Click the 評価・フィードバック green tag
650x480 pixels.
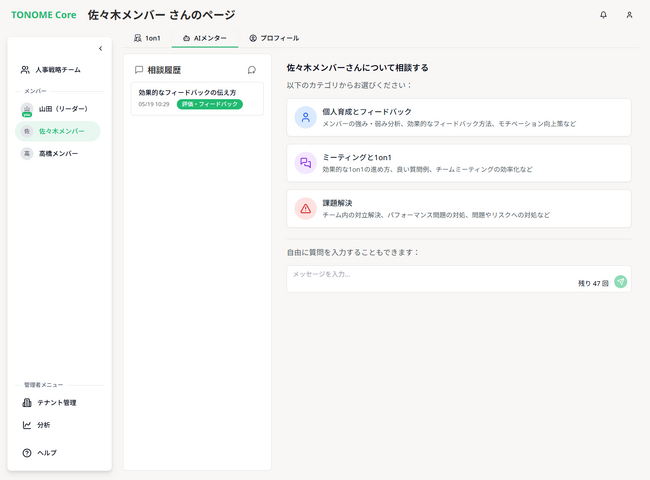[210, 104]
